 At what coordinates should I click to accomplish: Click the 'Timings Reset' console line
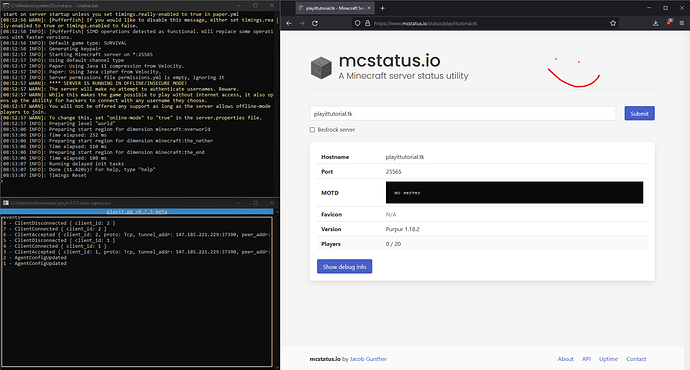[44, 175]
